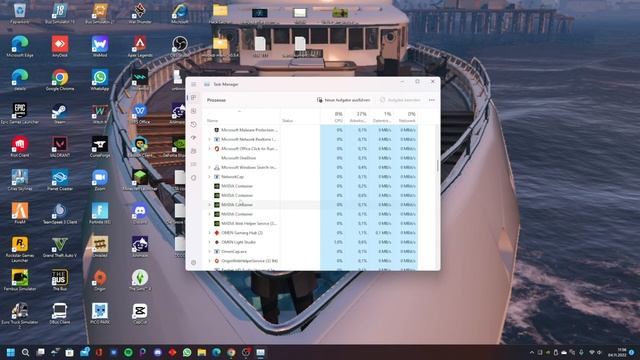Image resolution: width=640 pixels, height=360 pixels.
Task: Select Rockstar Games Launcher desktop icon
Action: [20, 249]
